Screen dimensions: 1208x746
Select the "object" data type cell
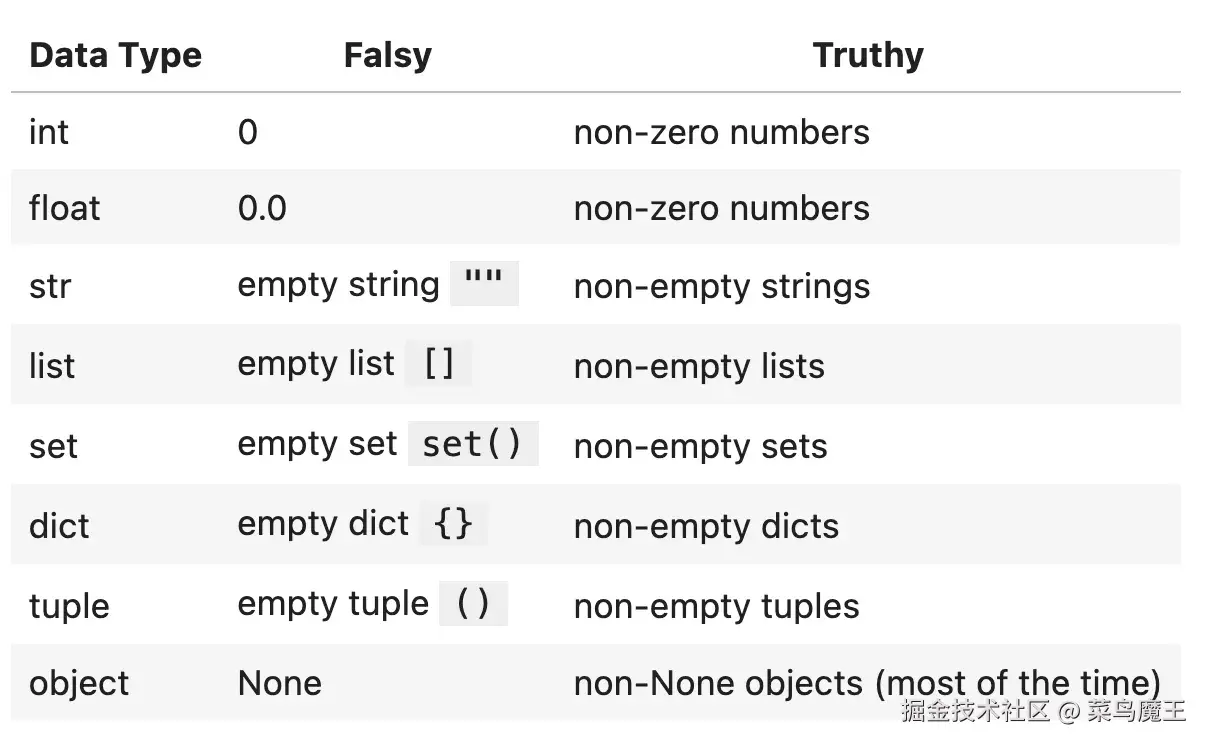click(x=79, y=684)
